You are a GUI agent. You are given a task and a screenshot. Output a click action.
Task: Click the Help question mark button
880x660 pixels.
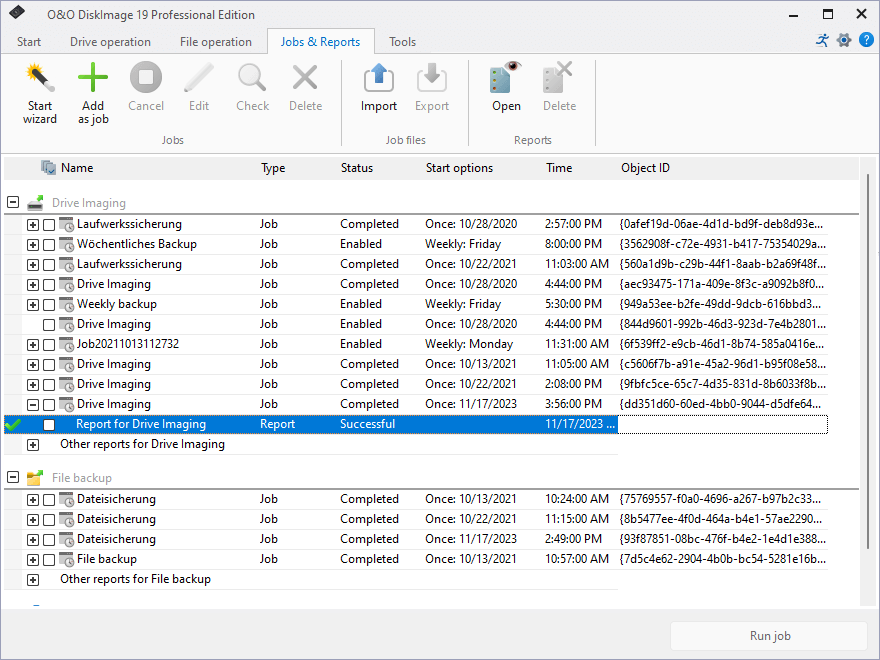point(866,40)
